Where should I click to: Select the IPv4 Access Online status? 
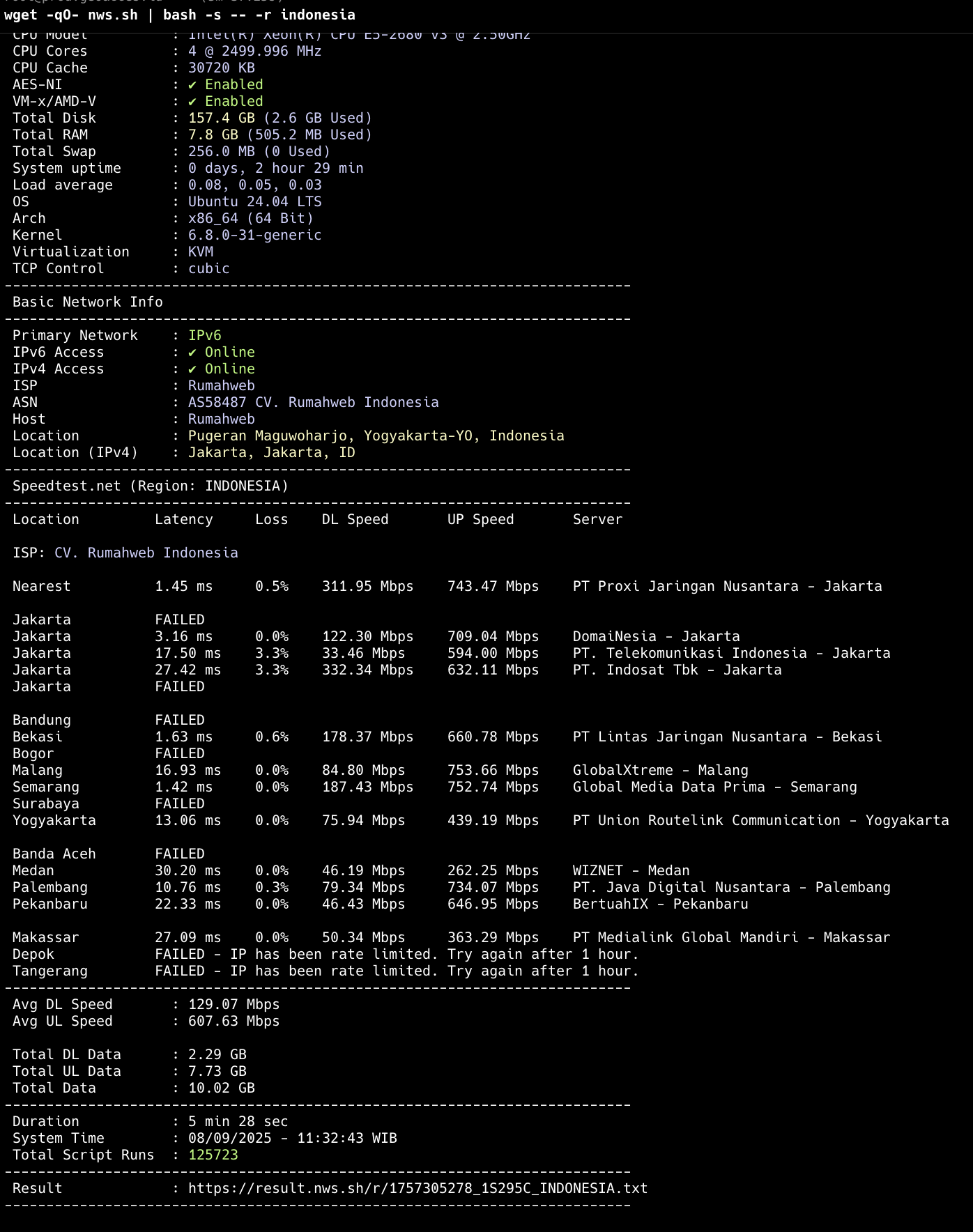pyautogui.click(x=222, y=369)
